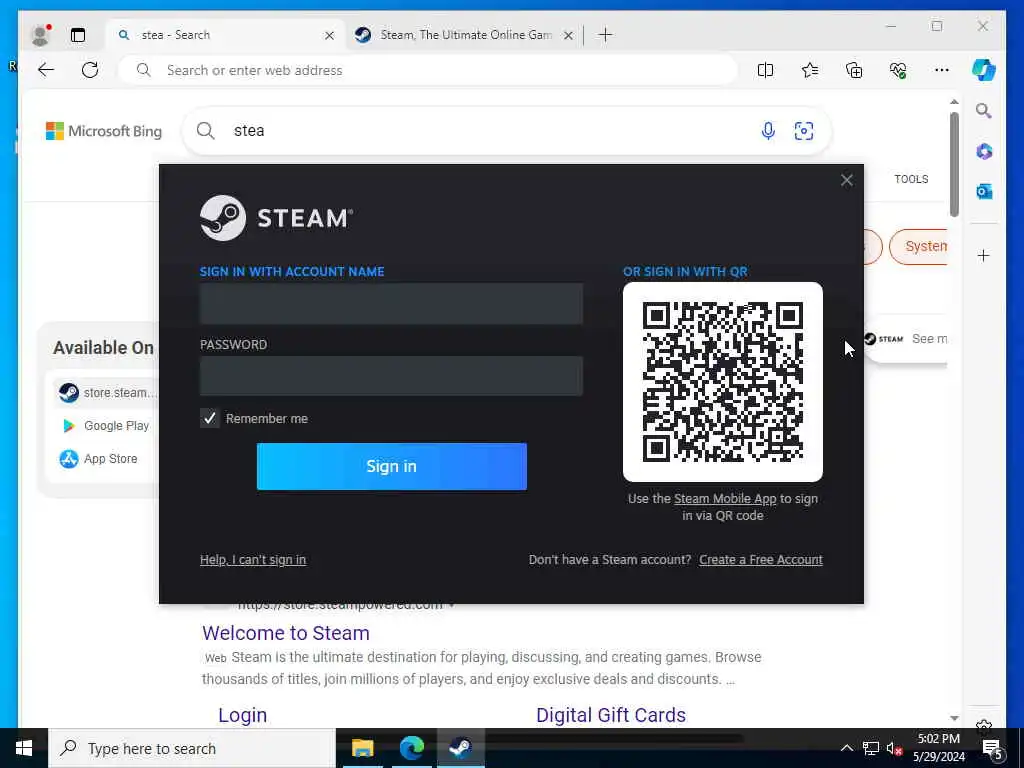Toggle the Remember me checkbox
Image resolution: width=1024 pixels, height=768 pixels.
pos(210,418)
